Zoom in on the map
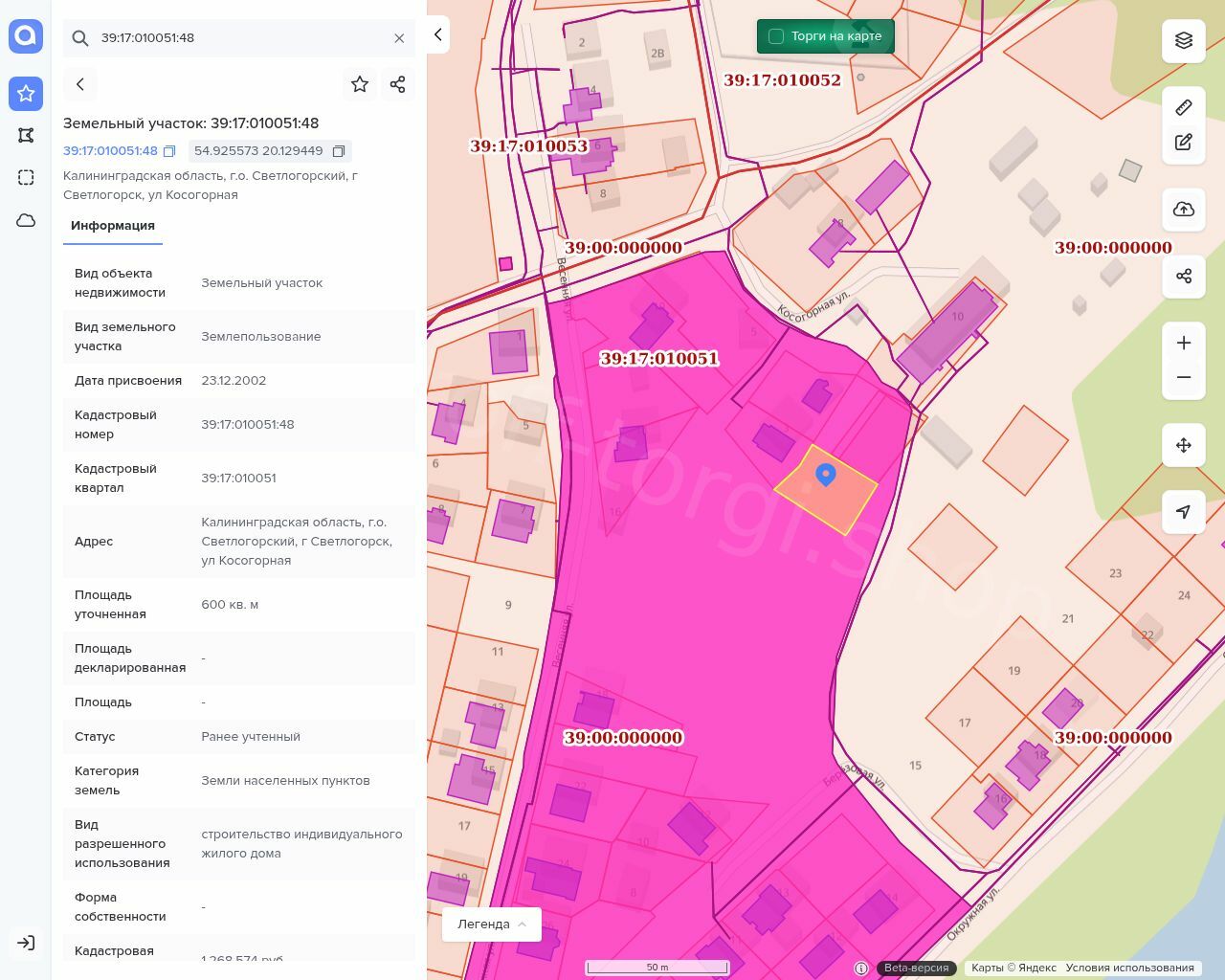 coord(1184,343)
